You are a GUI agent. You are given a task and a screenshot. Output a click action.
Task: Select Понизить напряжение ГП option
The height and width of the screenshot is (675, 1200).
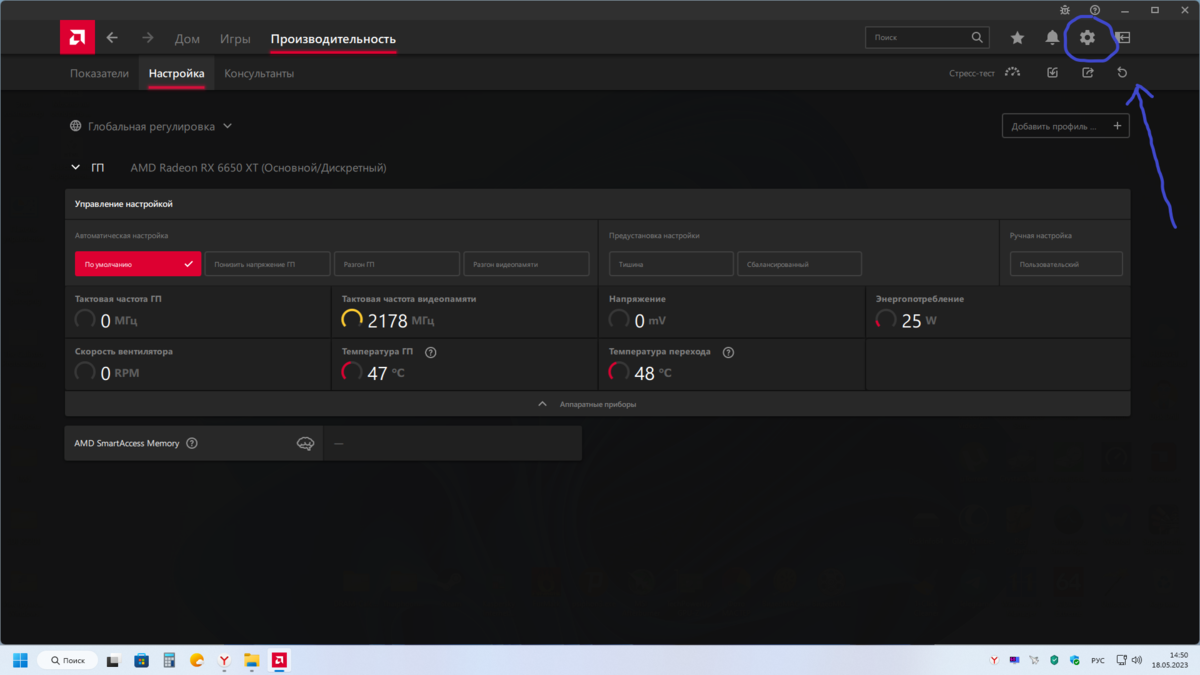(x=268, y=264)
